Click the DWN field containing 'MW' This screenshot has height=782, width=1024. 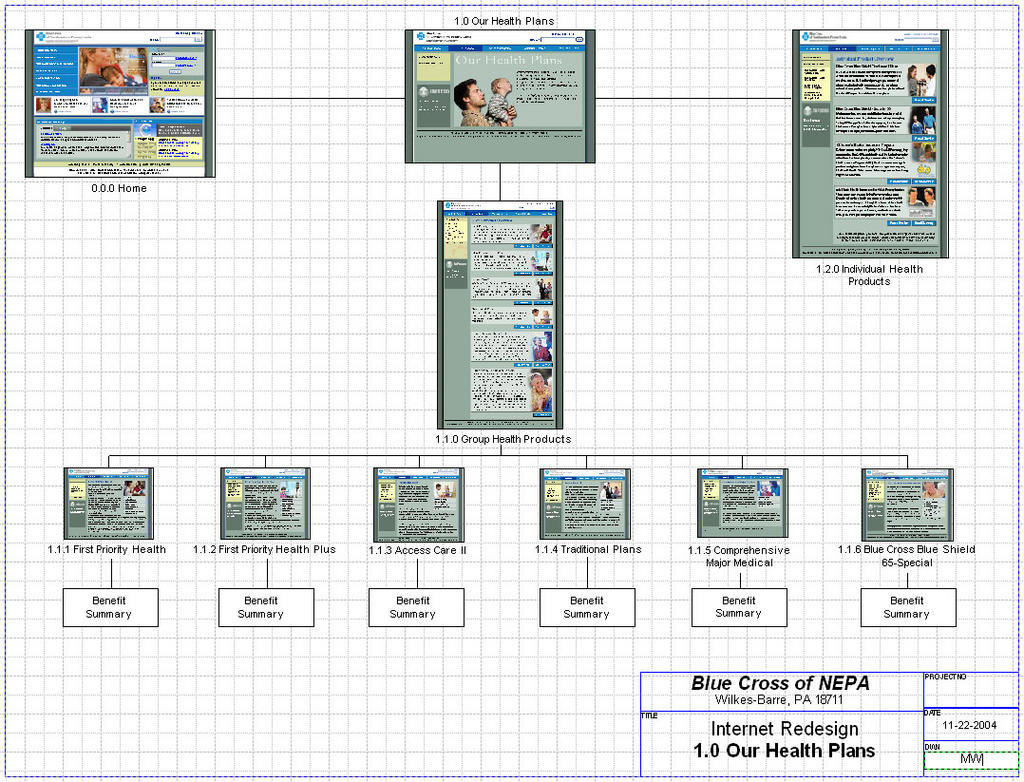[x=970, y=760]
